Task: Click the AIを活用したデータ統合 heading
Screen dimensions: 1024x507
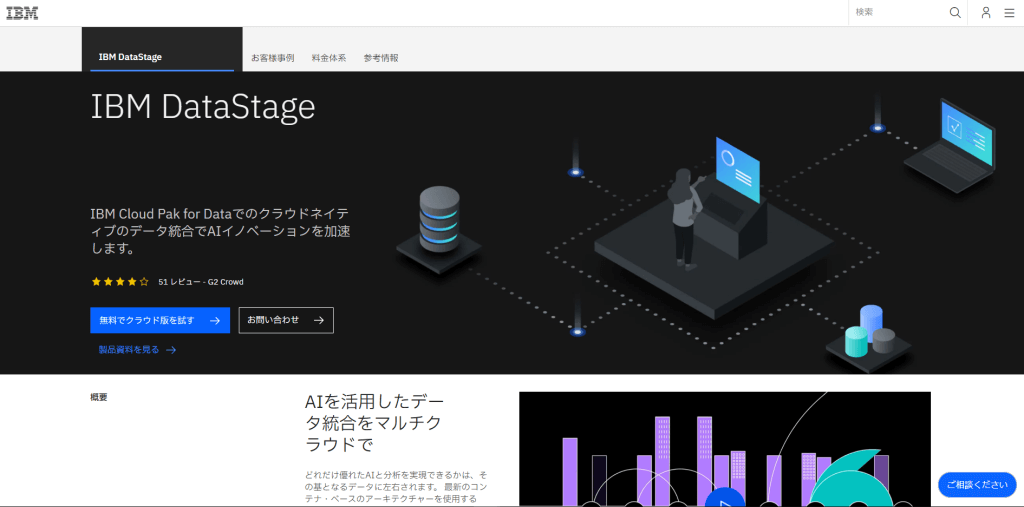Action: pos(375,423)
